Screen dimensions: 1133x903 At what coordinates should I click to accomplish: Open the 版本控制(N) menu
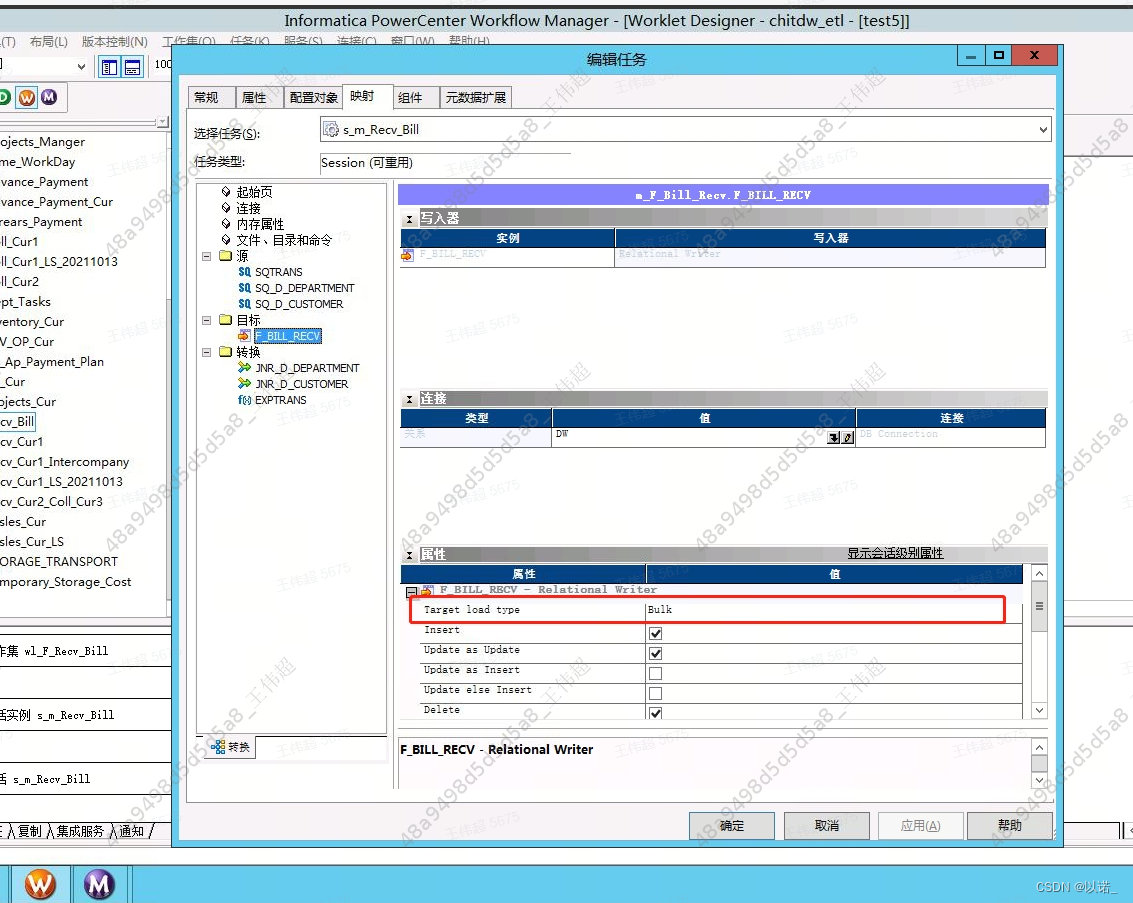(x=114, y=42)
